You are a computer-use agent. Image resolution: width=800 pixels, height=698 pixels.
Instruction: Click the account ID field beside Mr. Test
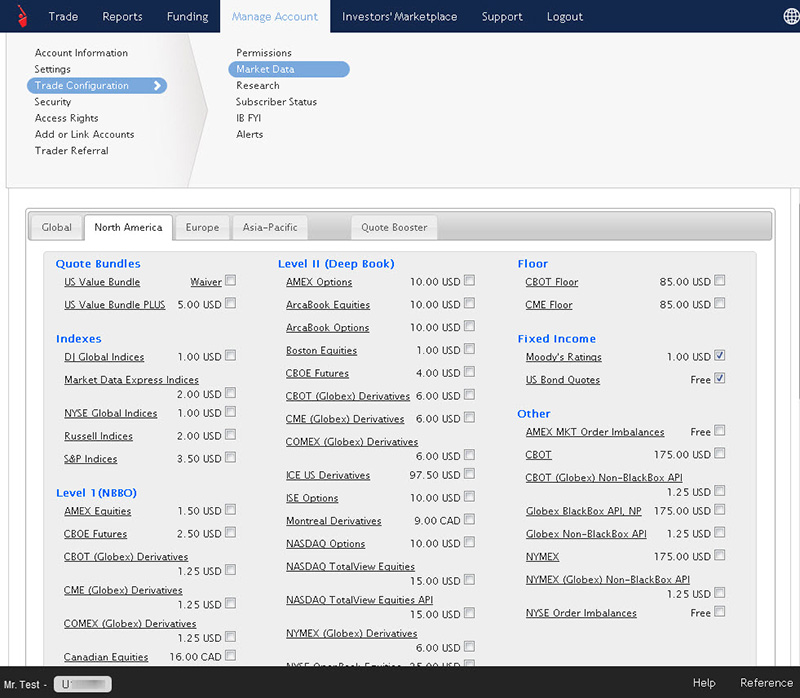[83, 684]
